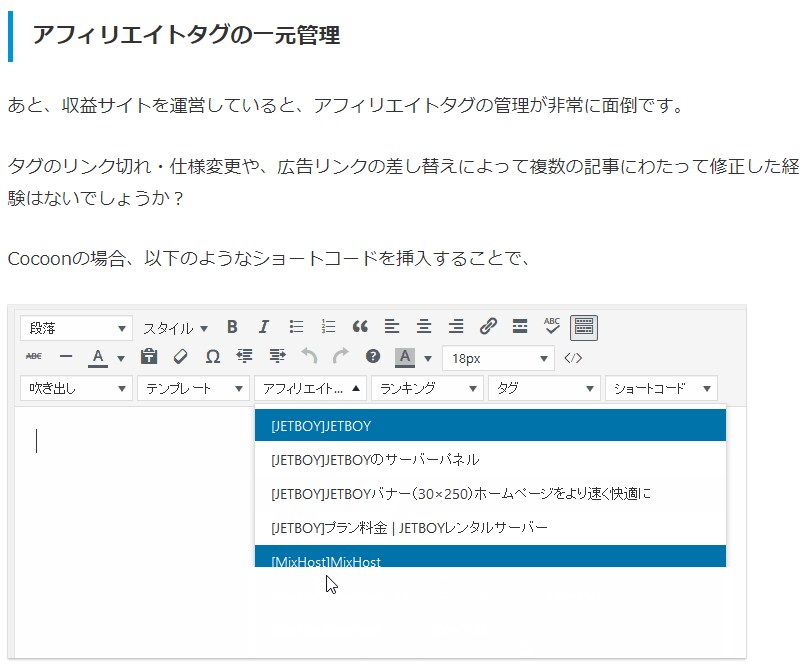Collapse the アフィリエイト dropdown

(x=310, y=388)
